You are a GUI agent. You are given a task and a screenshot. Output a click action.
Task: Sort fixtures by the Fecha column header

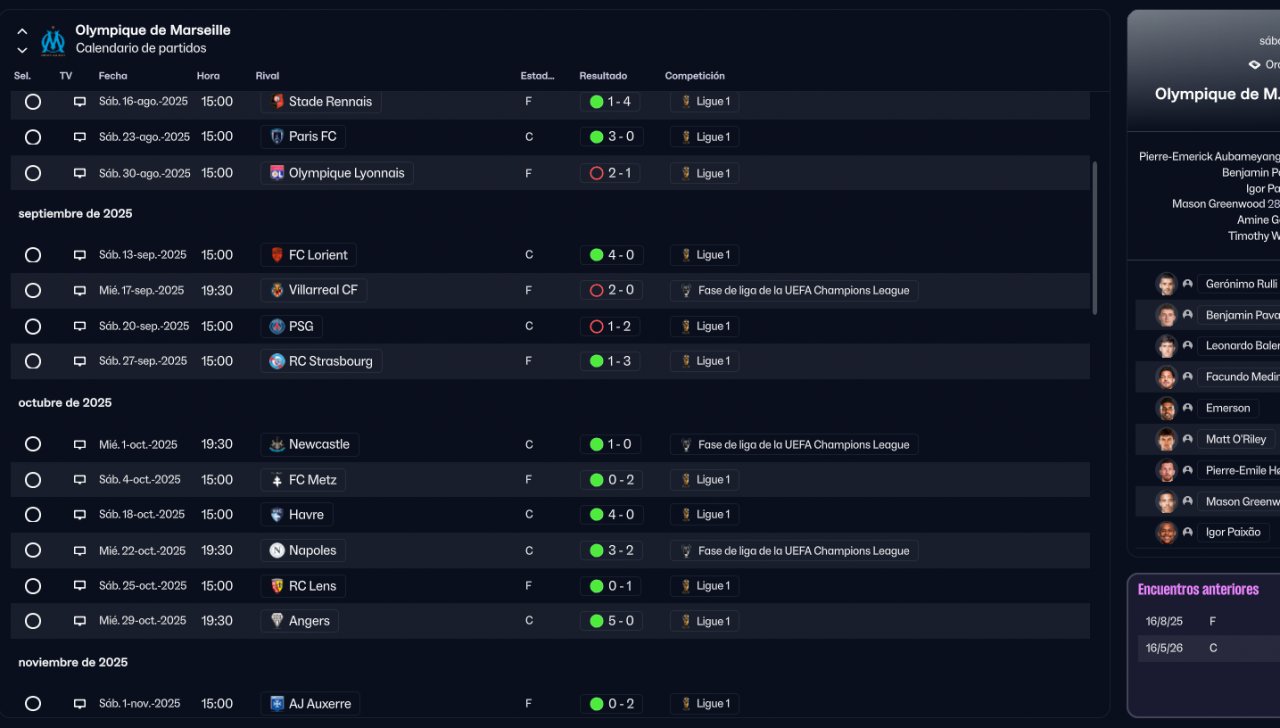tap(113, 76)
